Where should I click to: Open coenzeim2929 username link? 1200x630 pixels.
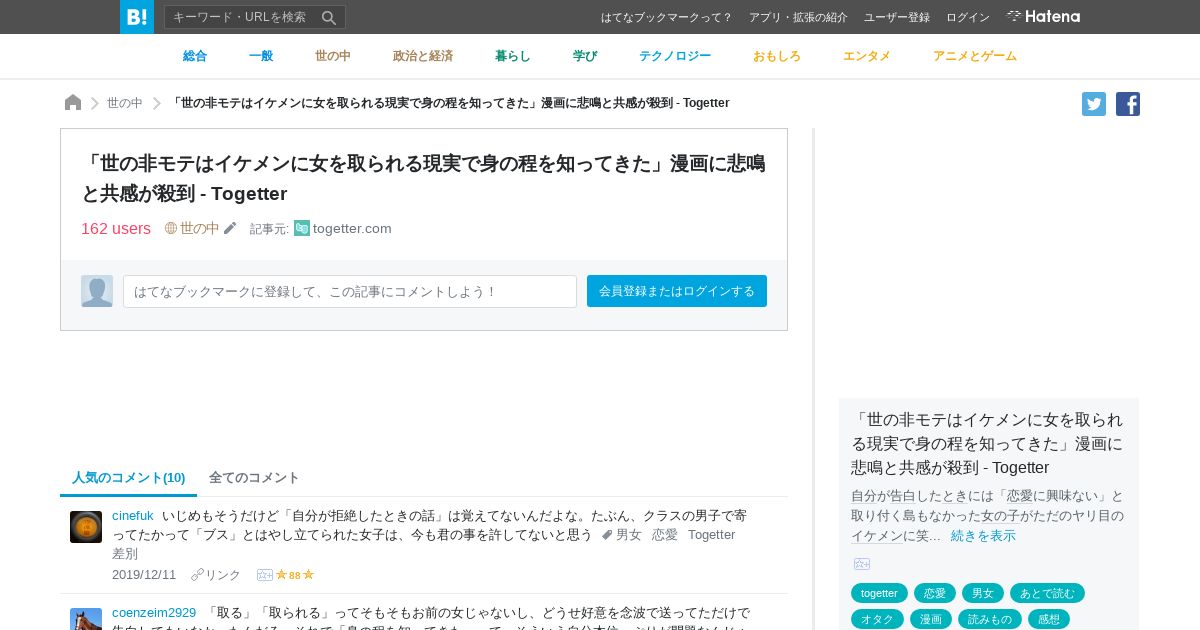[x=154, y=612]
